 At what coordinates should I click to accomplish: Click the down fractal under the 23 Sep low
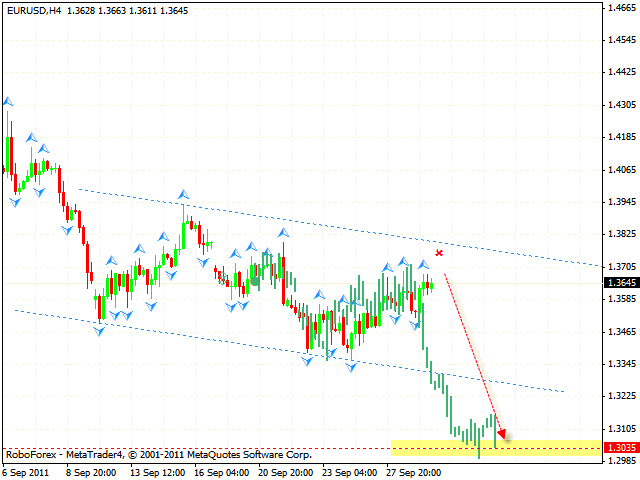351,367
